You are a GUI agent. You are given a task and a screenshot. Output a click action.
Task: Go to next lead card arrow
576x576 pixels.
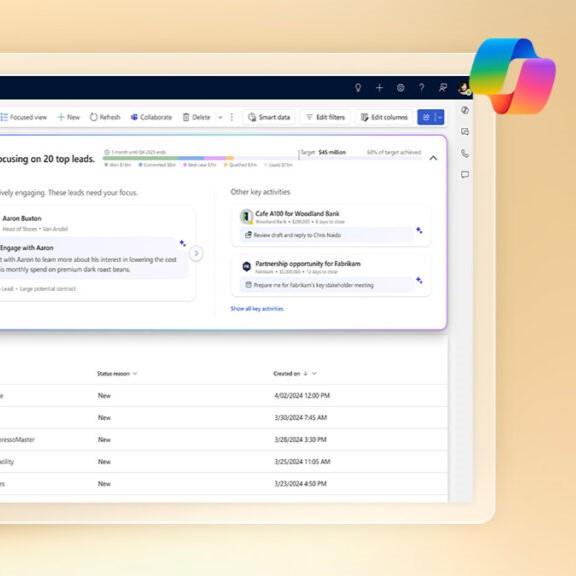pyautogui.click(x=196, y=253)
